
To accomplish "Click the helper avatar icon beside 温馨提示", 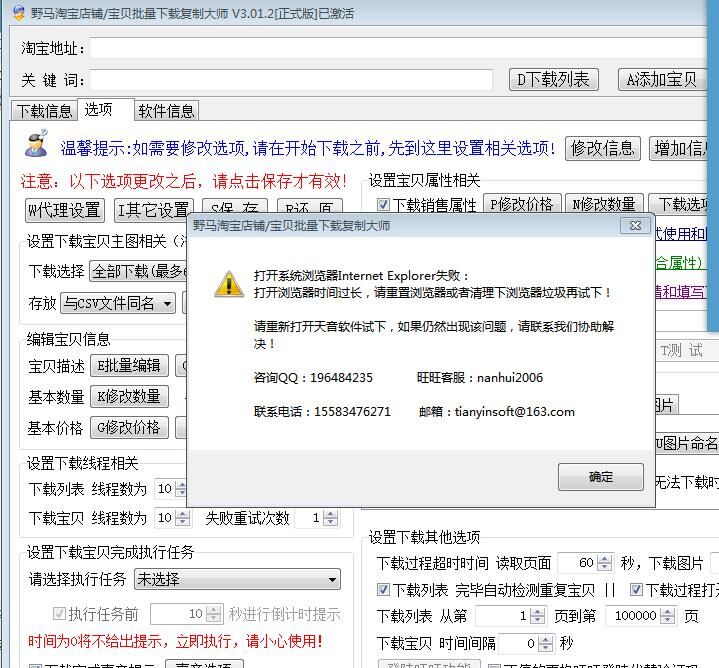I will pos(36,146).
